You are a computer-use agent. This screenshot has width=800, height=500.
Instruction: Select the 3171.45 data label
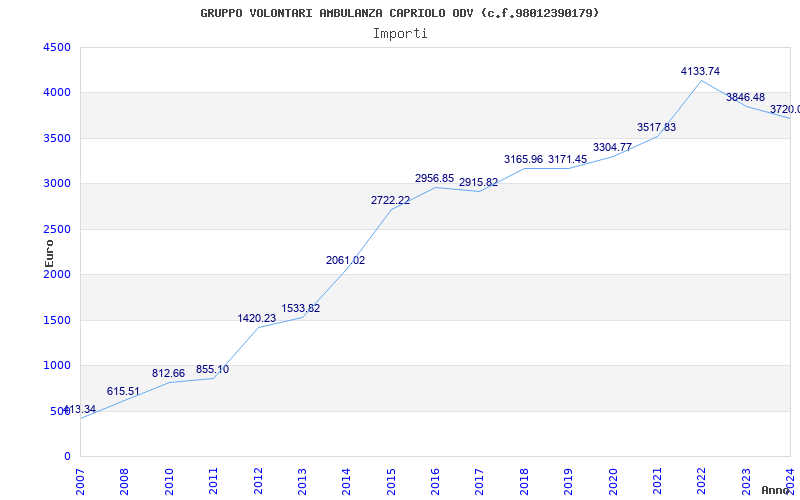(x=567, y=159)
